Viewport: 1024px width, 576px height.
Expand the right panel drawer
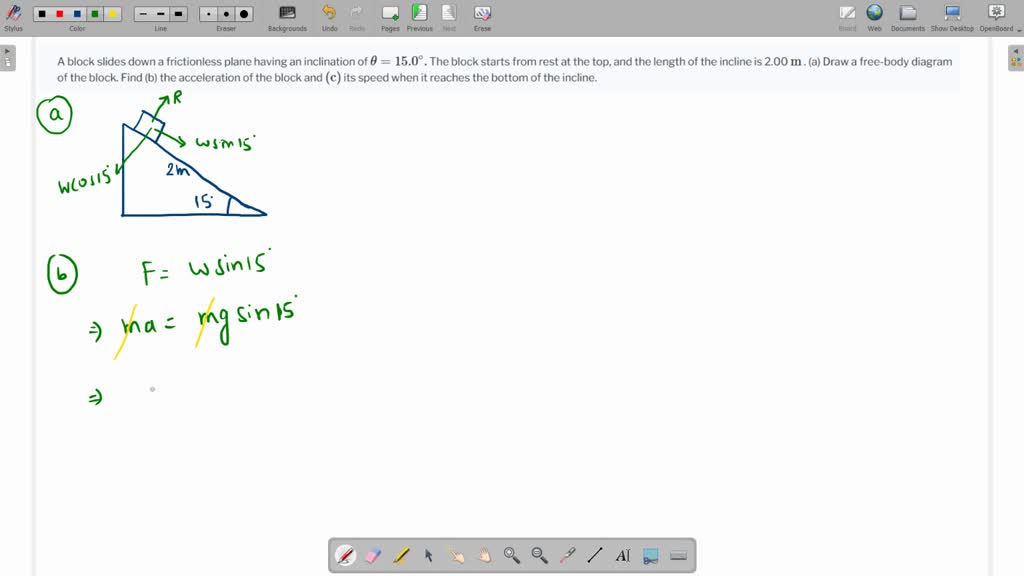[x=1016, y=57]
